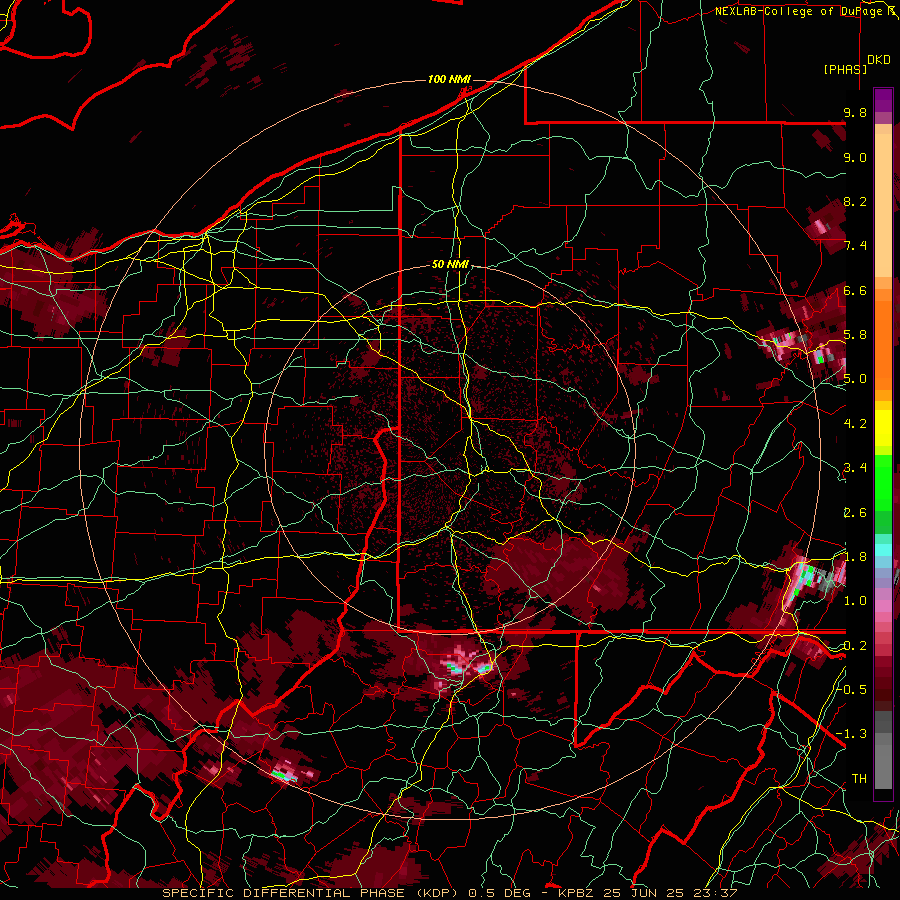Click the 50 NMI range ring label
Image resolution: width=900 pixels, height=900 pixels.
(x=451, y=265)
